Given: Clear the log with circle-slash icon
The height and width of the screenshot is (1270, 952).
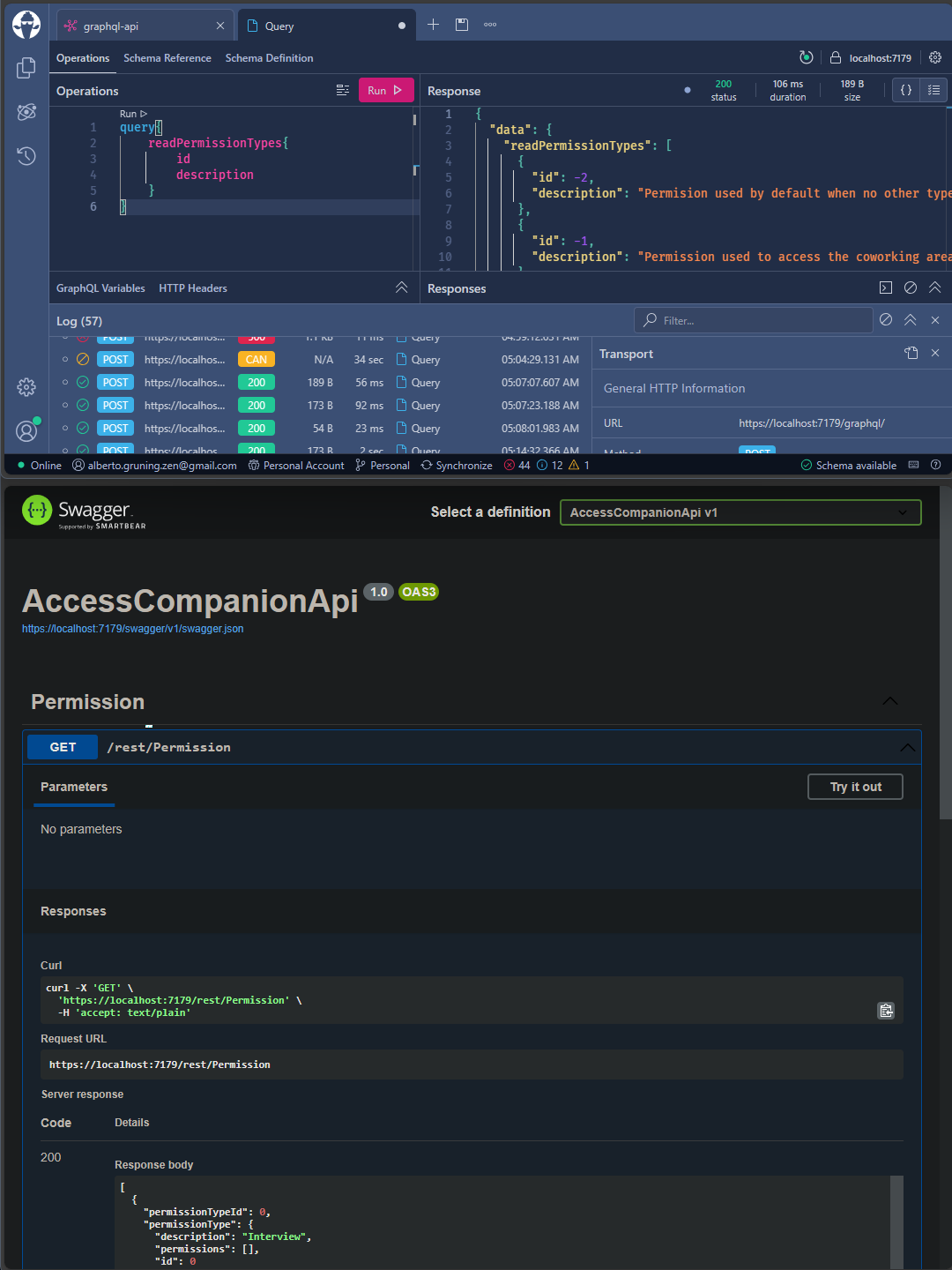Looking at the screenshot, I should click(886, 320).
